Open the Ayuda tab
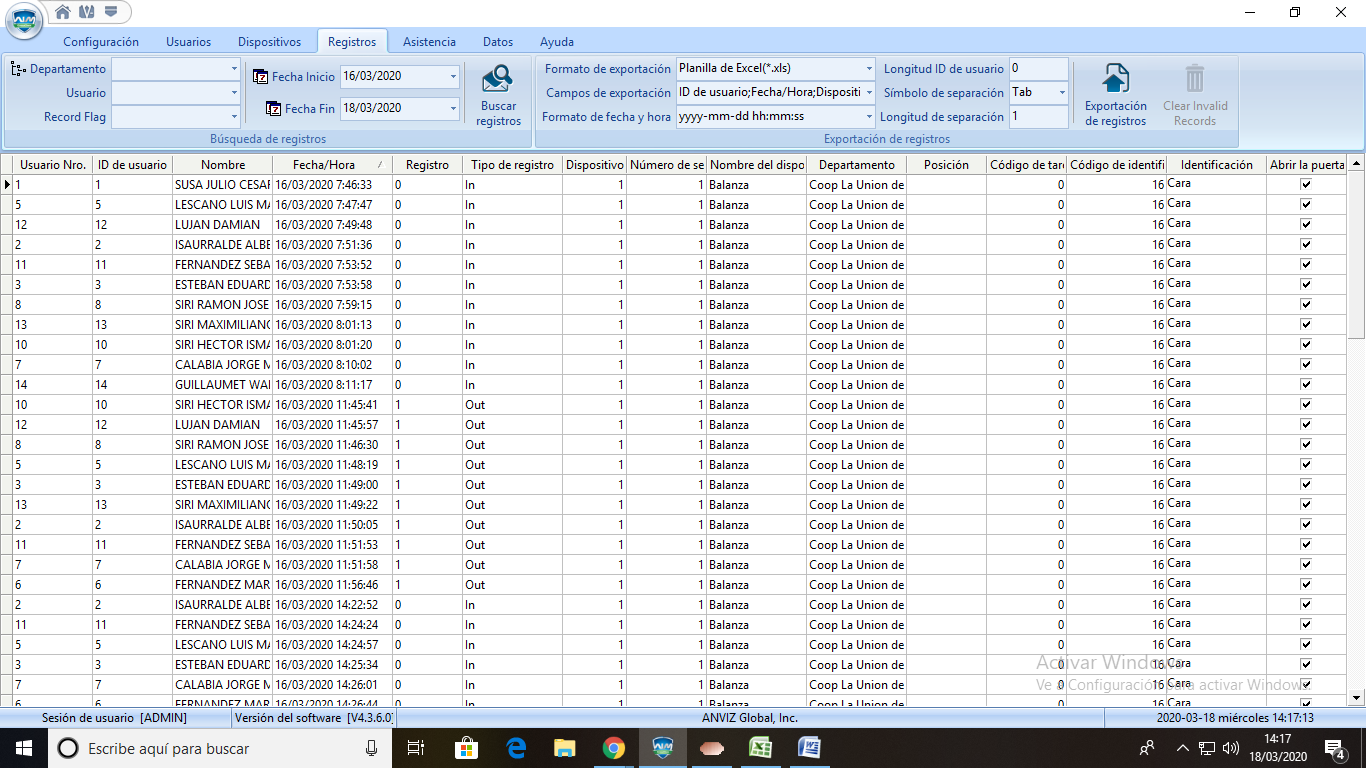The width and height of the screenshot is (1366, 768). pyautogui.click(x=557, y=42)
